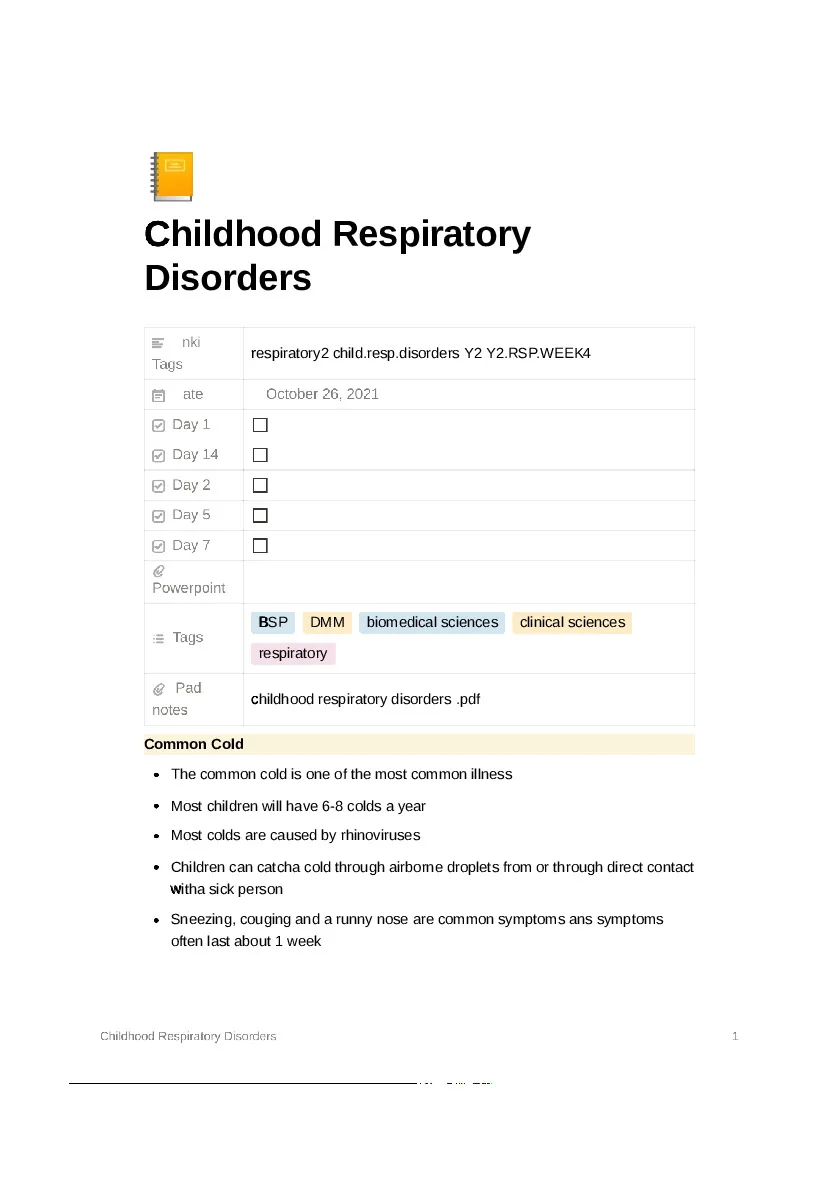Click the biomedical sciences tag

tap(432, 622)
